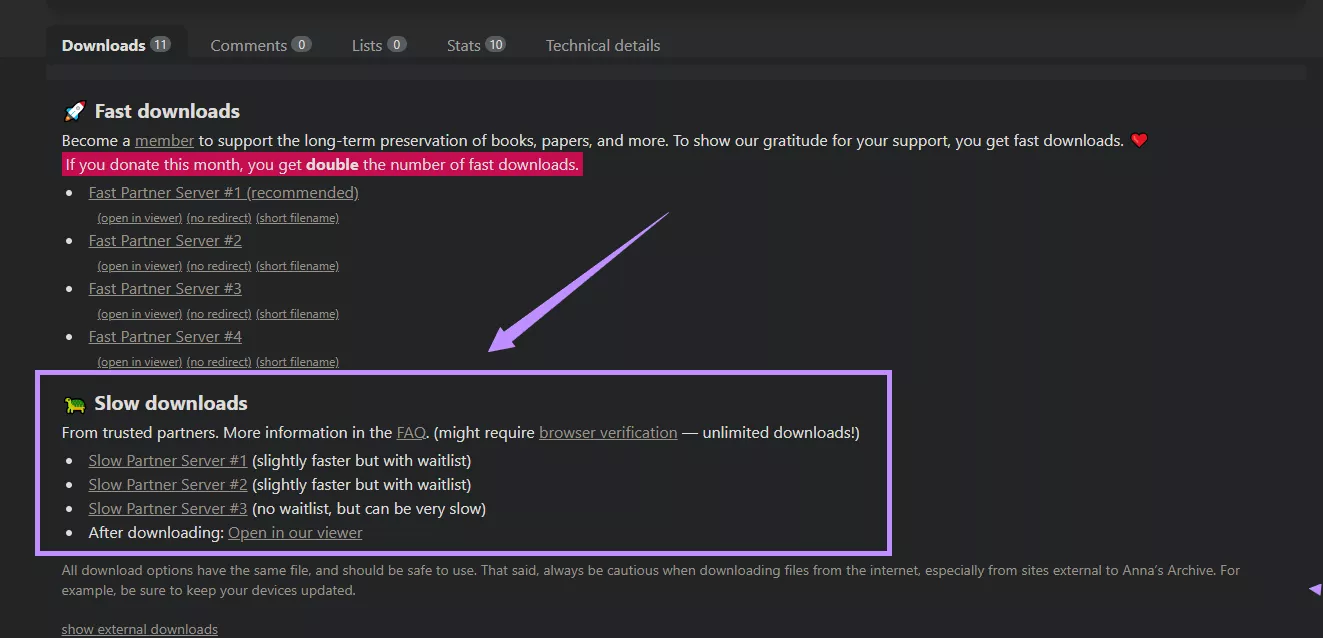Click the turtle icon beside Slow downloads

pyautogui.click(x=74, y=402)
